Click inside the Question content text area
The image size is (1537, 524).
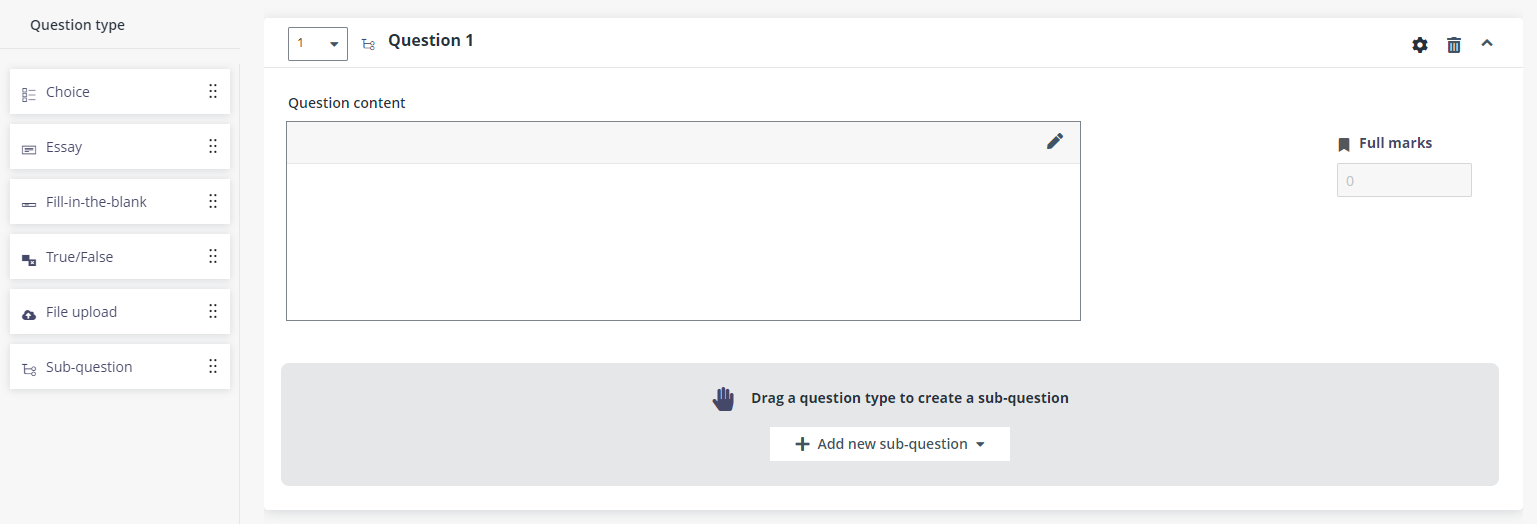pos(683,241)
